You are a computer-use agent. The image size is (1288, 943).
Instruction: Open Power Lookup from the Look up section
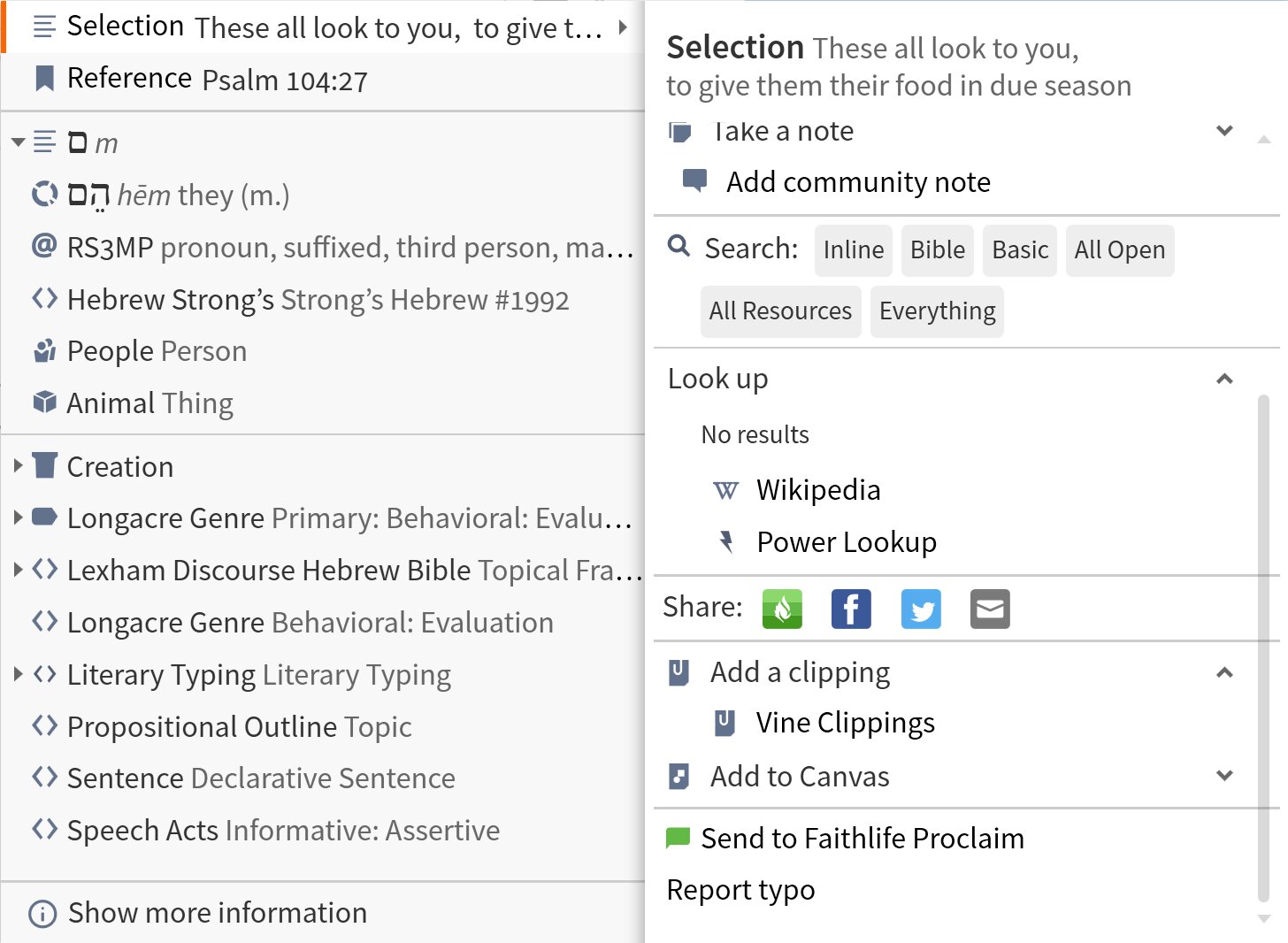[846, 541]
